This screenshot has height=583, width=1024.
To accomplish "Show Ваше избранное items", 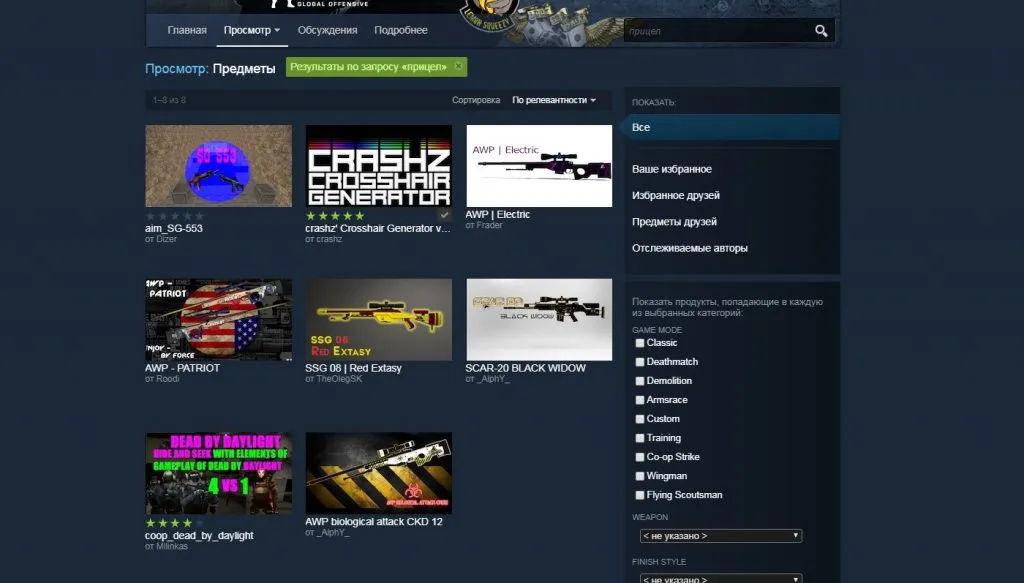I will click(671, 169).
